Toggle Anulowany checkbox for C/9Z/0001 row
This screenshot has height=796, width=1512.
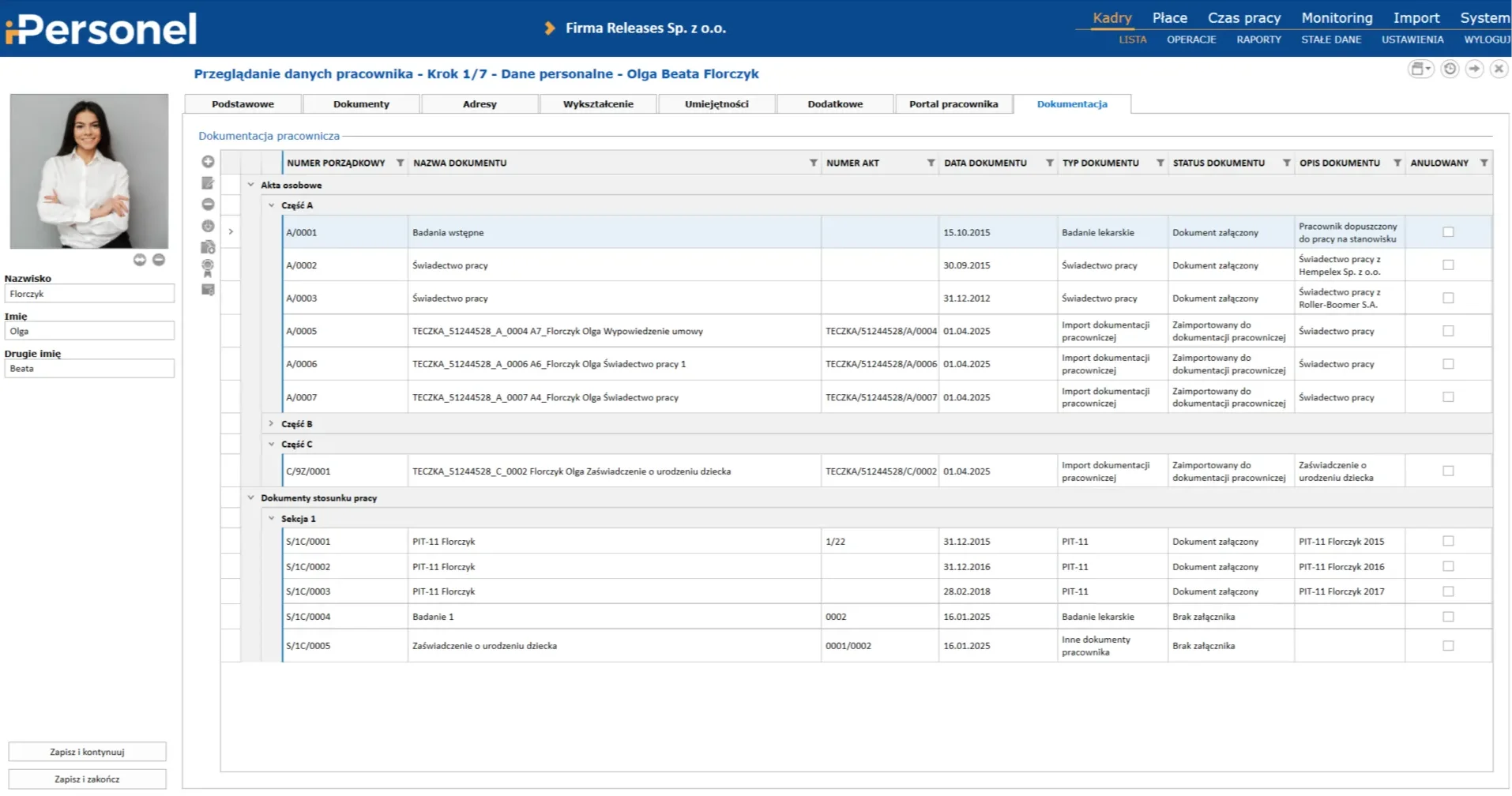tap(1448, 471)
